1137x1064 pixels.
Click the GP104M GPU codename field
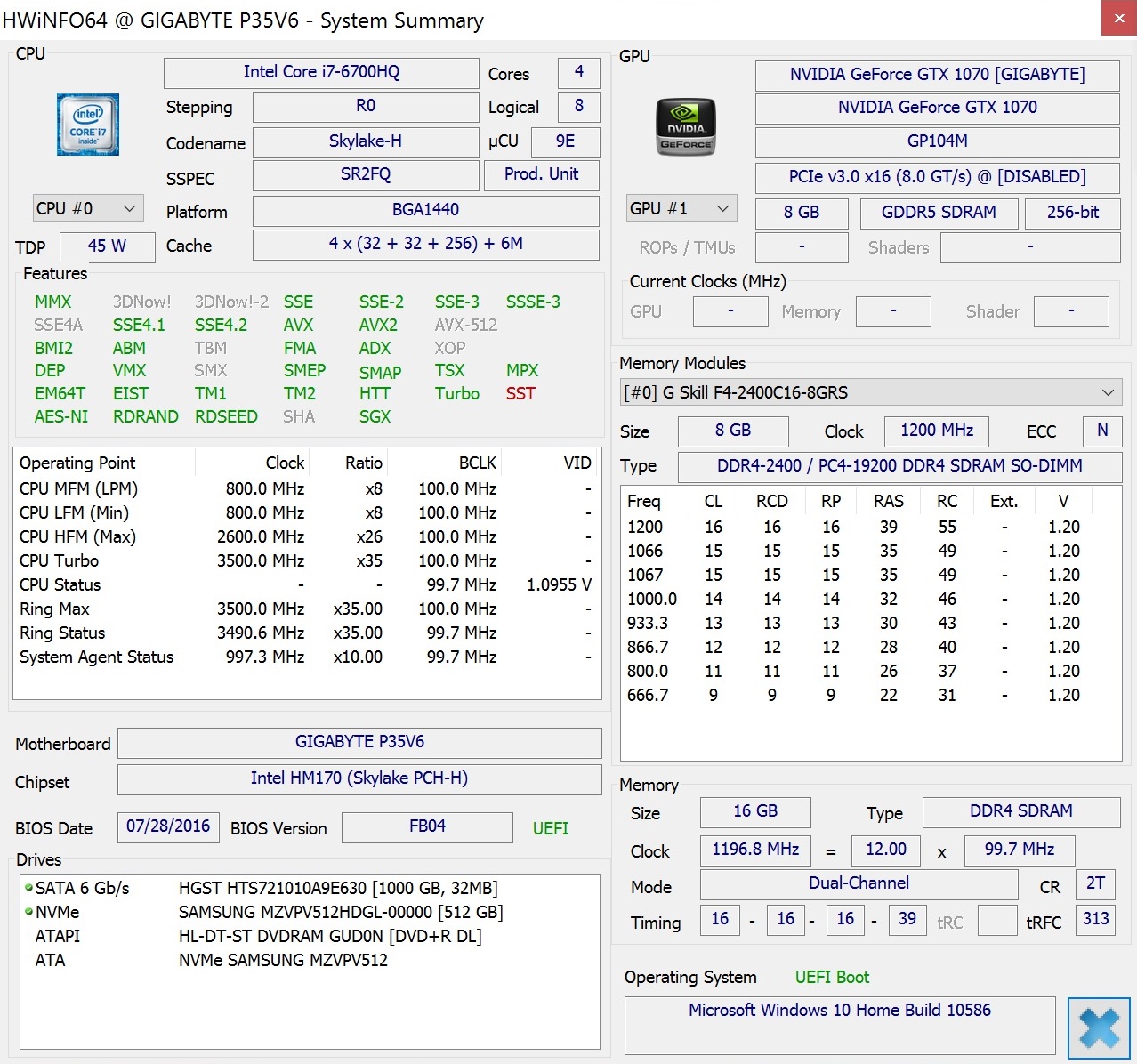coord(937,141)
